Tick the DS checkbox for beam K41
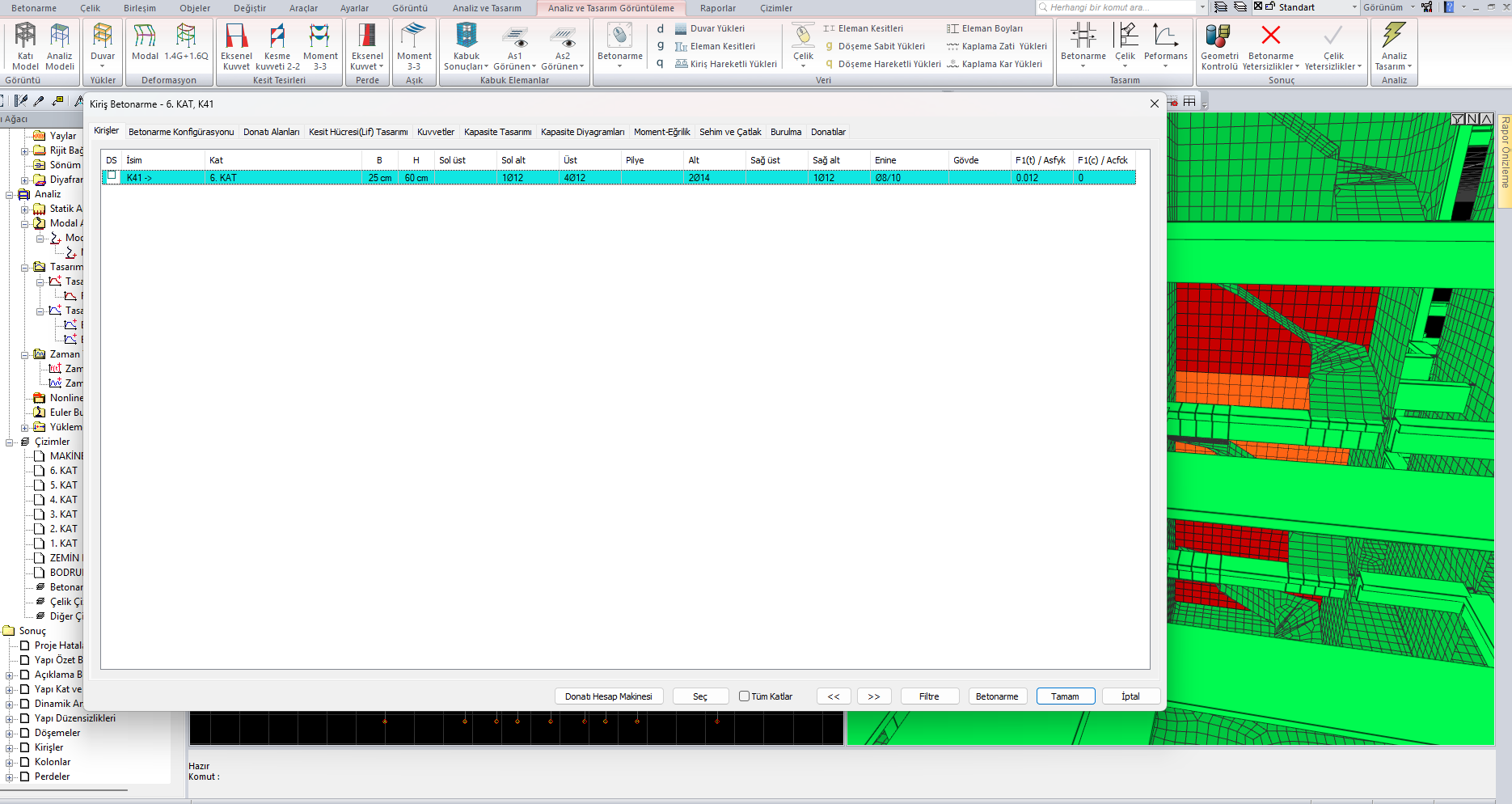Screen dimensions: 1512x804 tap(112, 176)
